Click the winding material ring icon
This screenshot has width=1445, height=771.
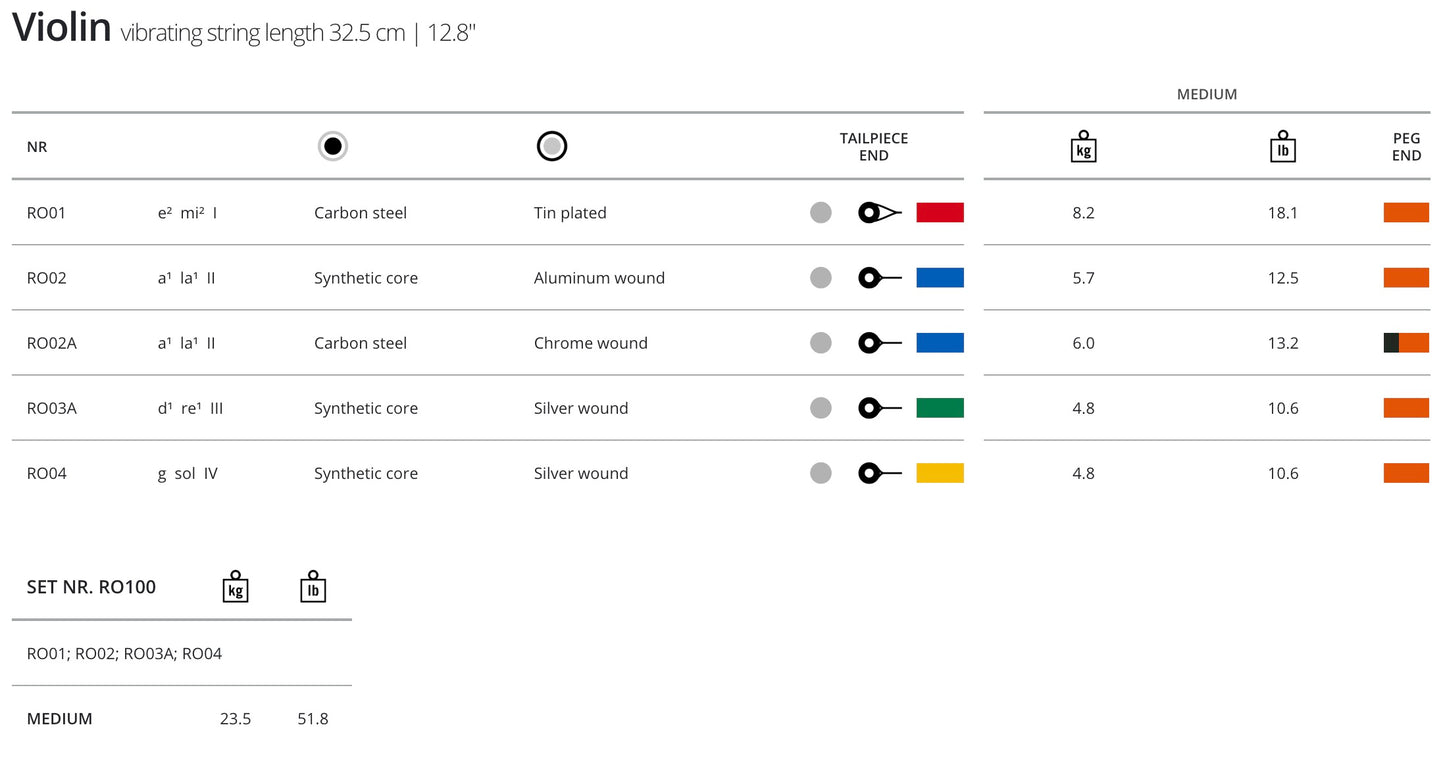click(552, 147)
